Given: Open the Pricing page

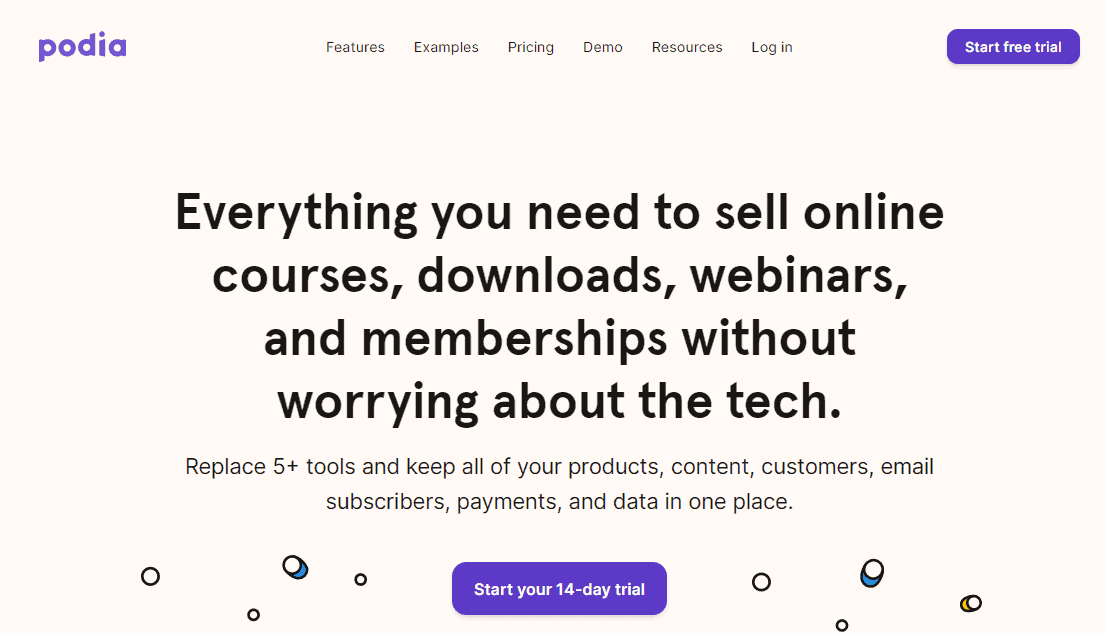Looking at the screenshot, I should tap(531, 47).
